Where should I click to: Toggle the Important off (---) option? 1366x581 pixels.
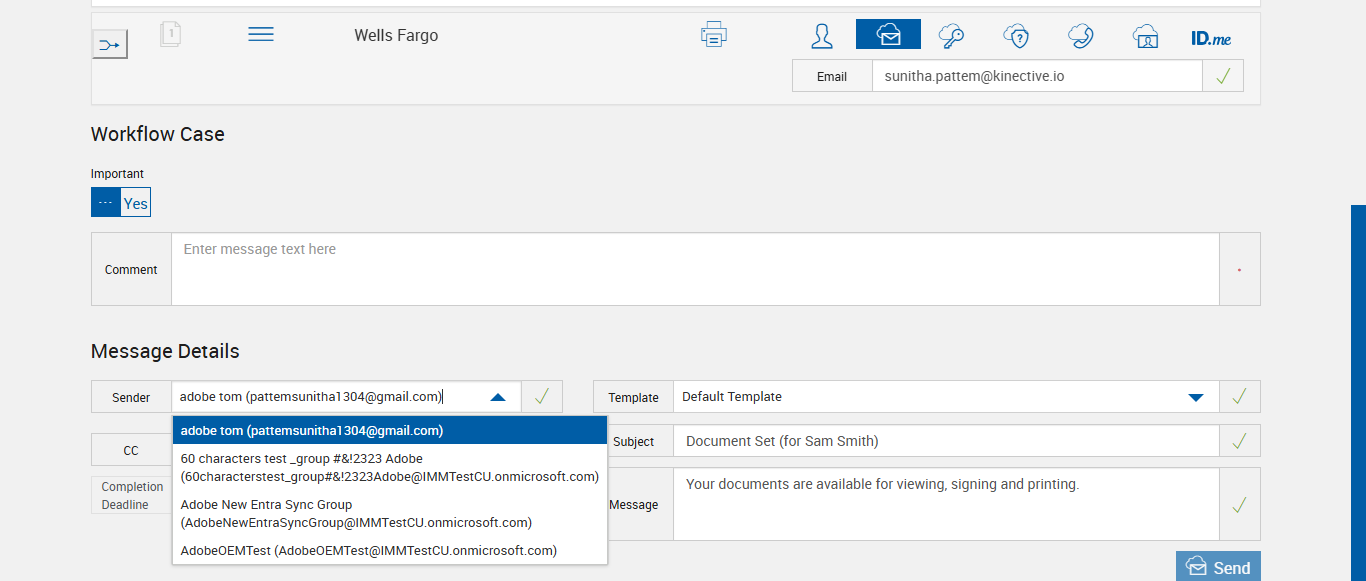106,203
